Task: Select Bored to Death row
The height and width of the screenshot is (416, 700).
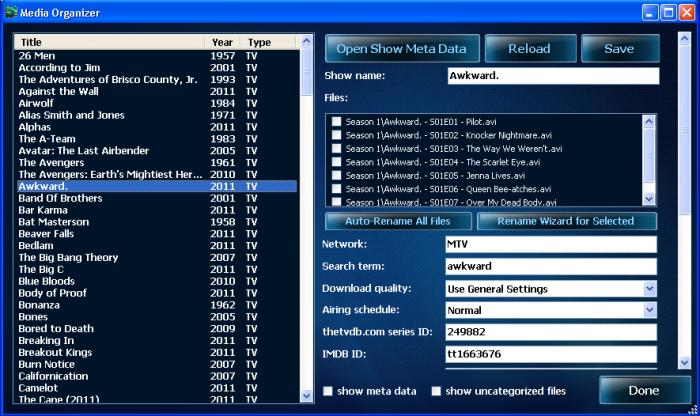Action: tap(157, 329)
